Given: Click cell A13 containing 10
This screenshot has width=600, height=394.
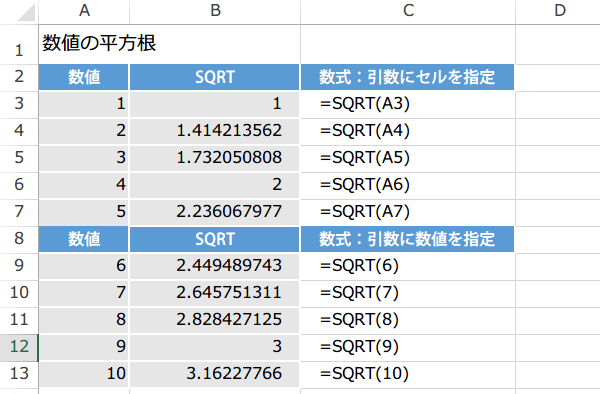Looking at the screenshot, I should click(x=83, y=374).
